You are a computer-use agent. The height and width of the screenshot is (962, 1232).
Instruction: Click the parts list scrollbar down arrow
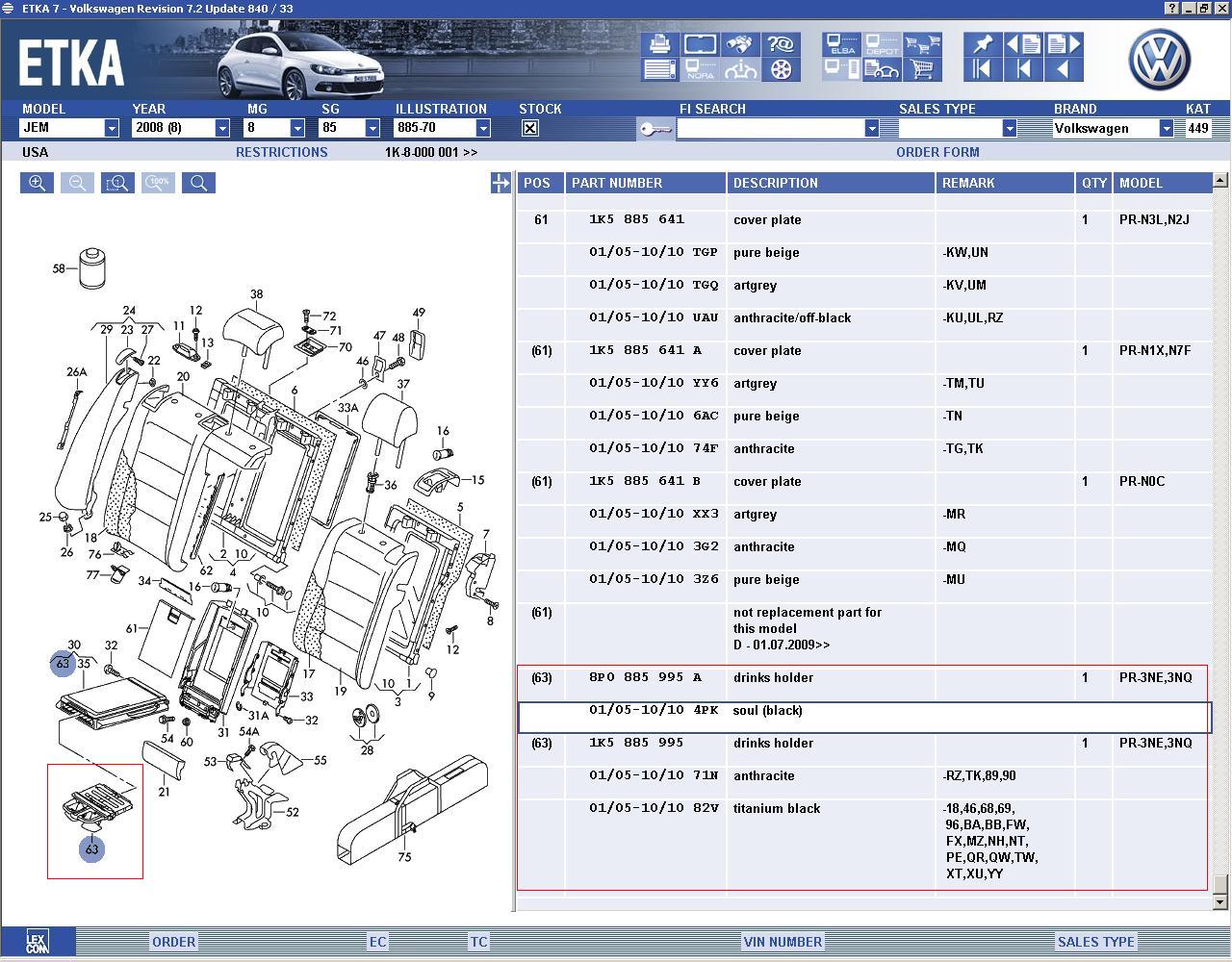pyautogui.click(x=1220, y=902)
